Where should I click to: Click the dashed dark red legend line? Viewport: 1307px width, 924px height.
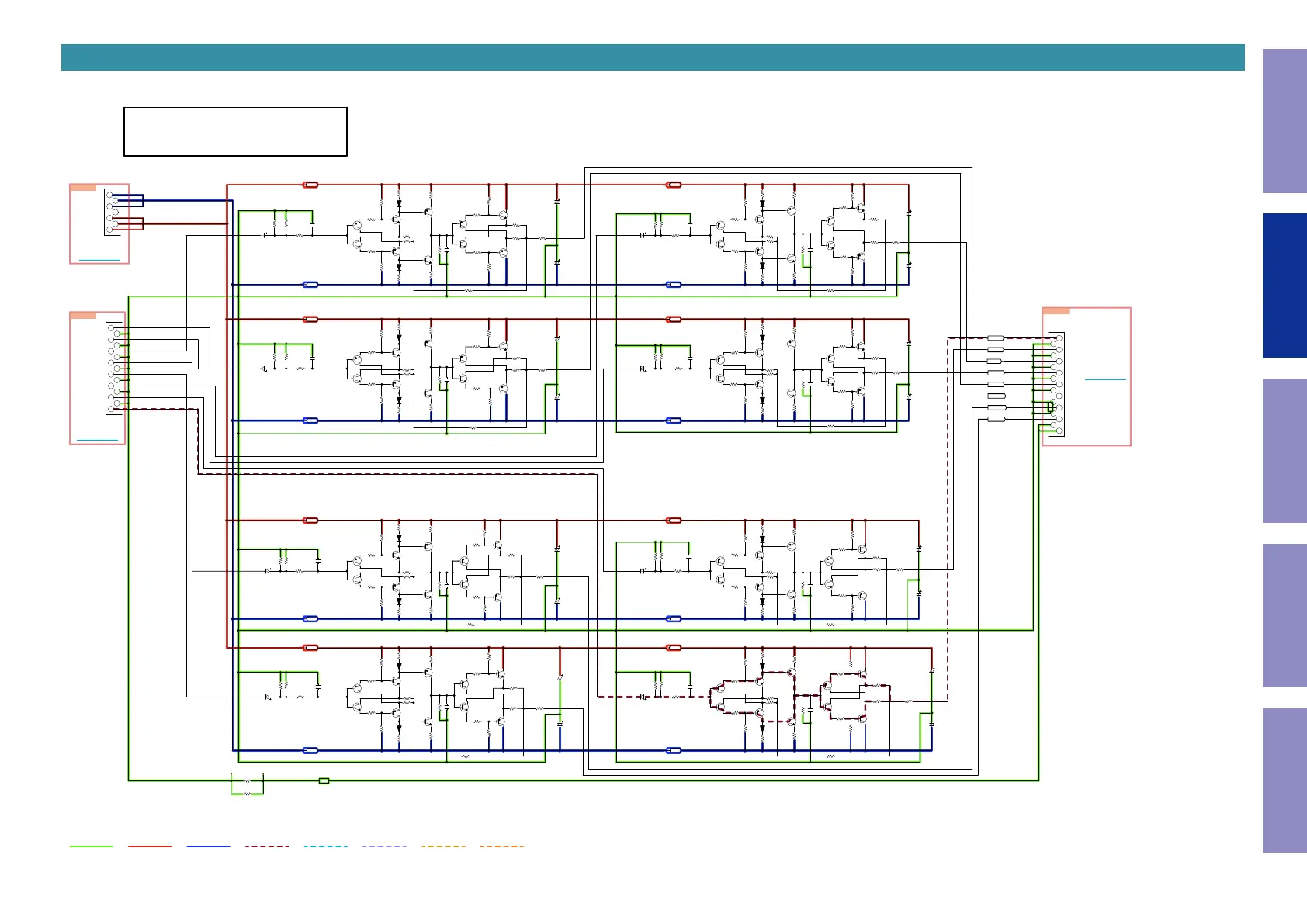(267, 846)
